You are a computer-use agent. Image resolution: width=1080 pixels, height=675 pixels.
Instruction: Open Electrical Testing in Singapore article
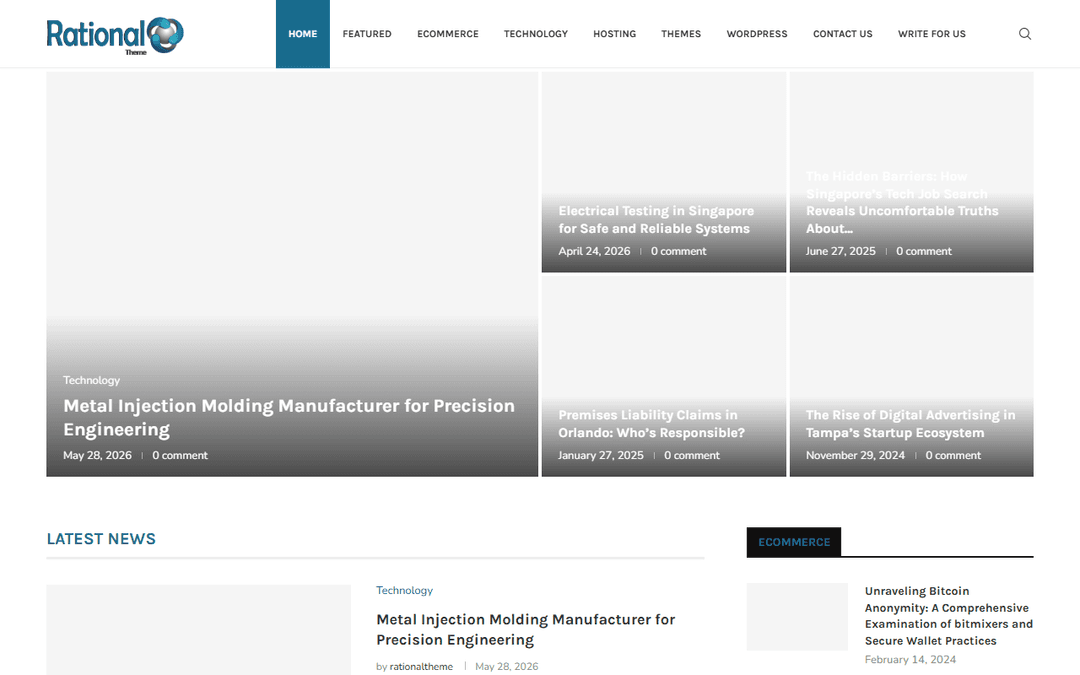click(x=656, y=220)
